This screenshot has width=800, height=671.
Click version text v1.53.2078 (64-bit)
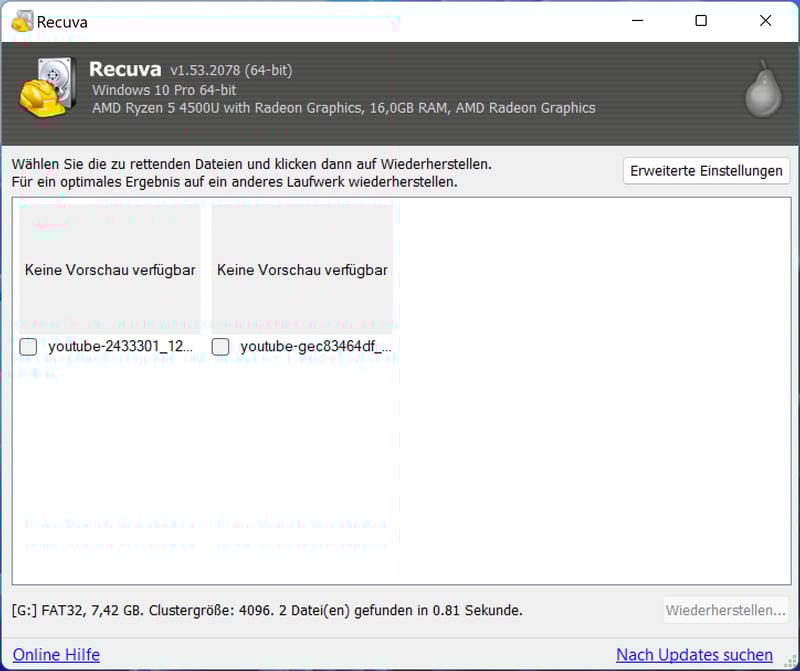click(x=231, y=70)
